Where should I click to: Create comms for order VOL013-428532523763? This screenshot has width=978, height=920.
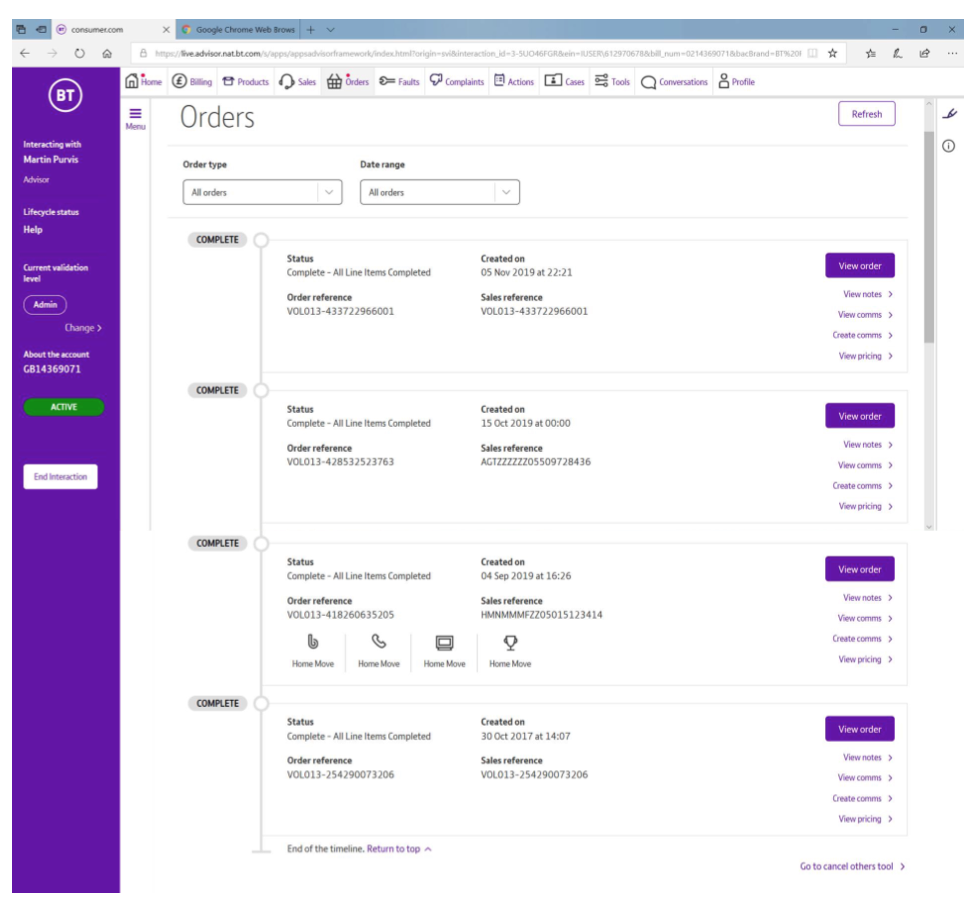pyautogui.click(x=863, y=485)
